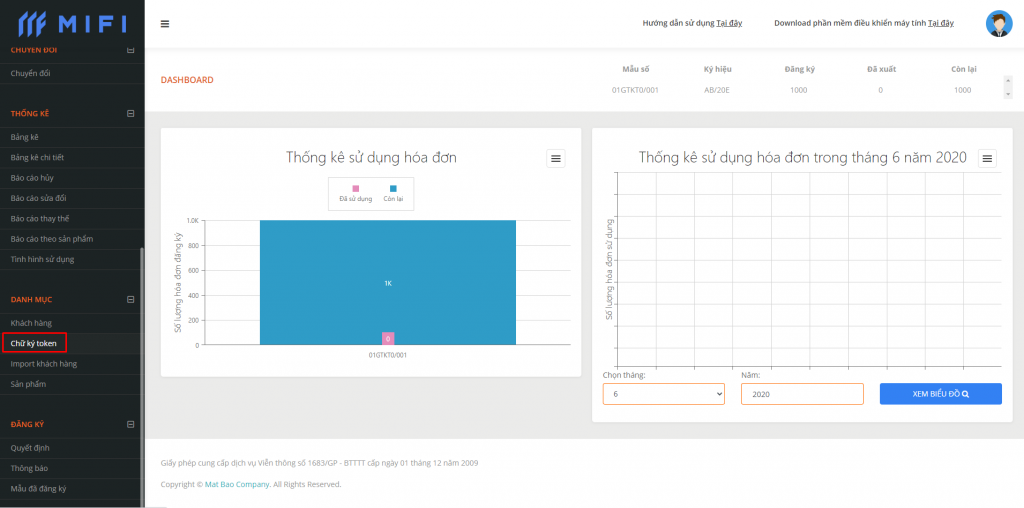Open monthly chart's hamburger export menu

pos(987,158)
